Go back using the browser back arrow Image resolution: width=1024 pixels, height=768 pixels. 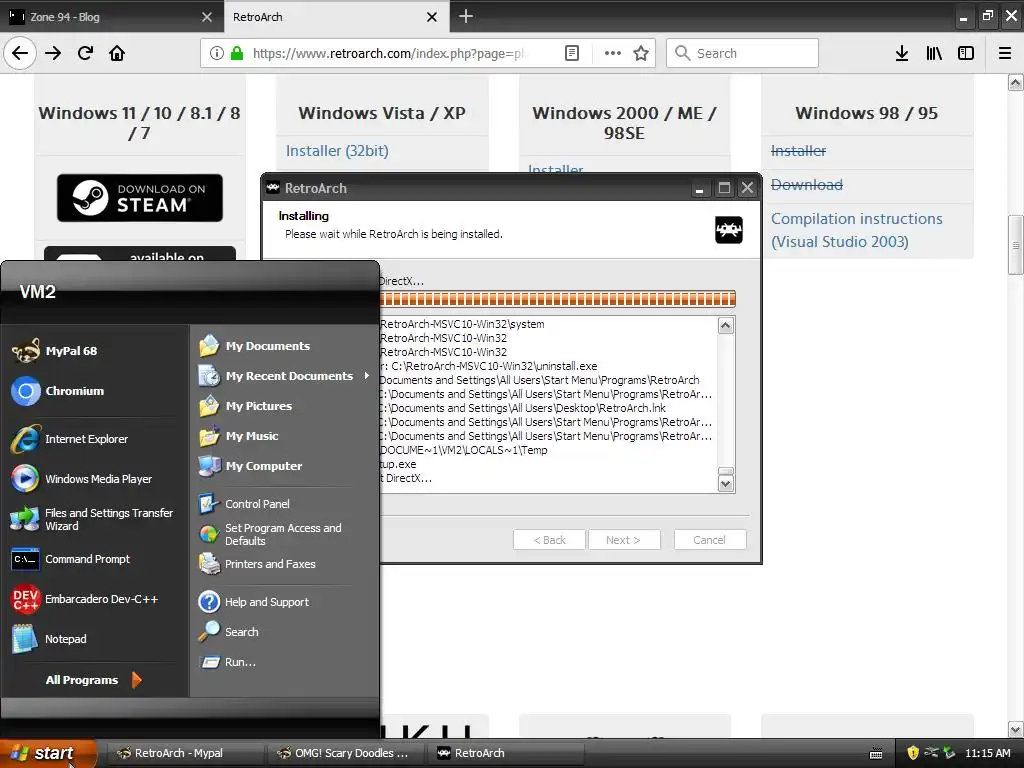tap(20, 53)
